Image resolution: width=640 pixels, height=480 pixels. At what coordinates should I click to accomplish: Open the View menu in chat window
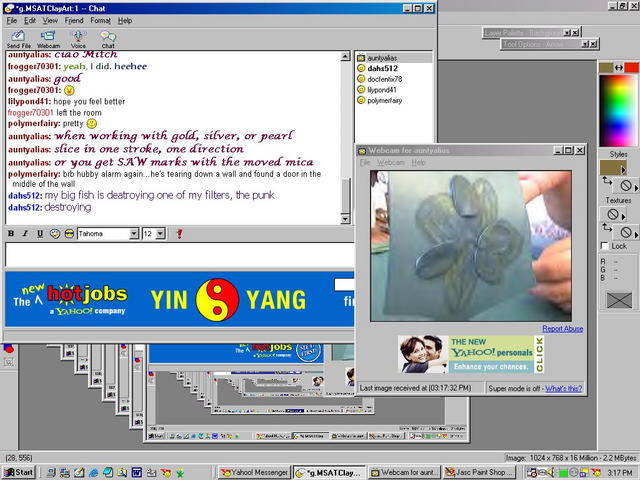[x=50, y=20]
